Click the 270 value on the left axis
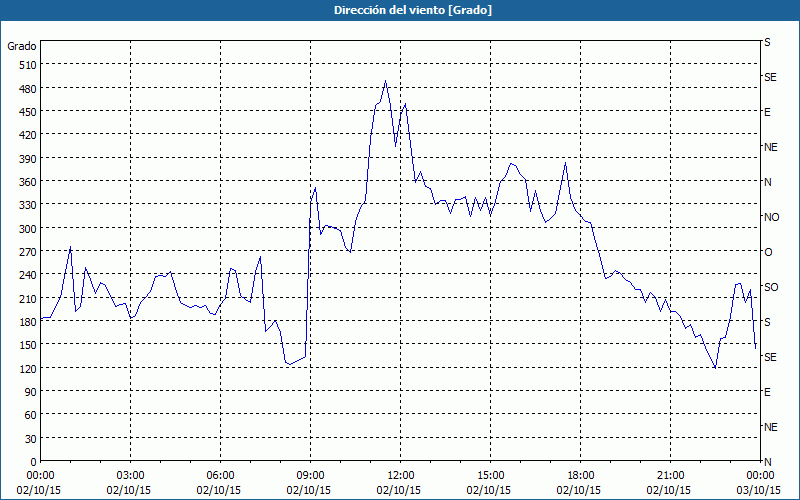Viewport: 800px width, 500px height. click(x=28, y=252)
